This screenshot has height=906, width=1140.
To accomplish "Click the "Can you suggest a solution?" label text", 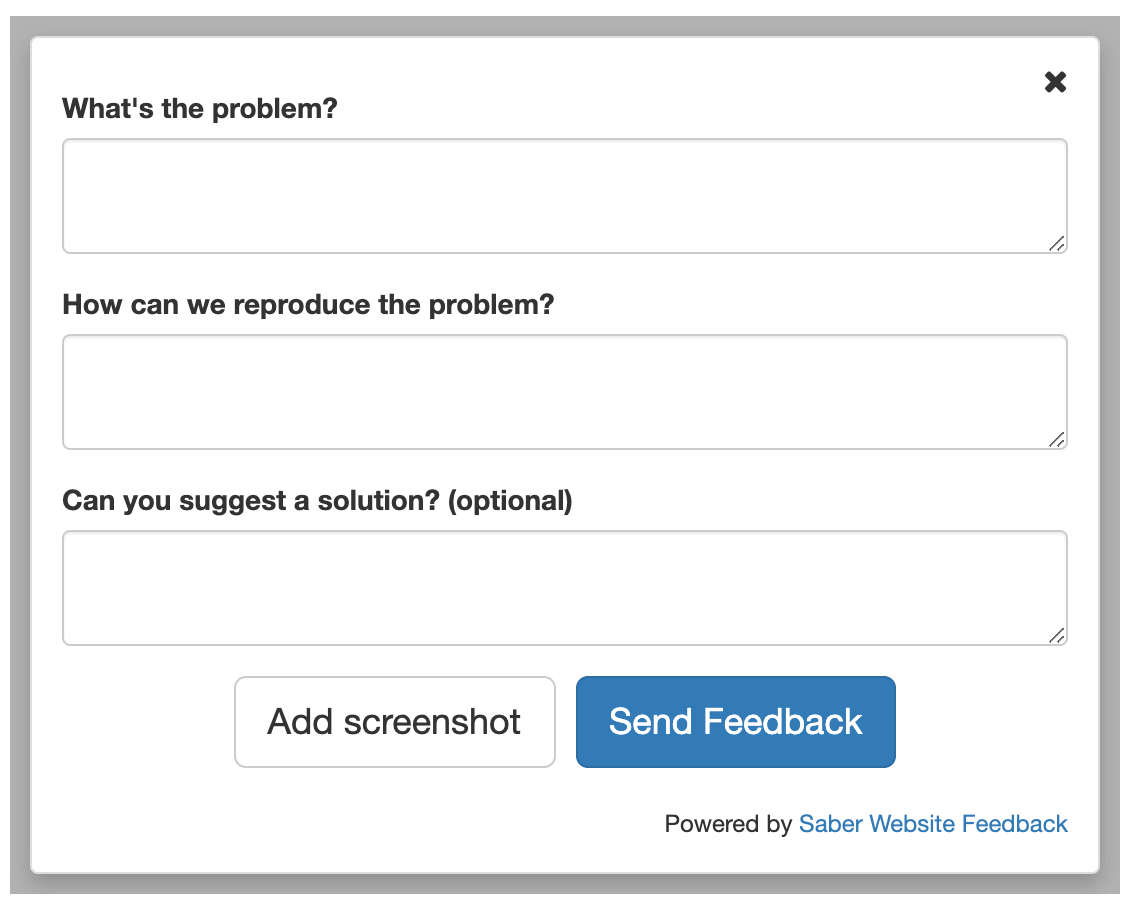I will 250,500.
